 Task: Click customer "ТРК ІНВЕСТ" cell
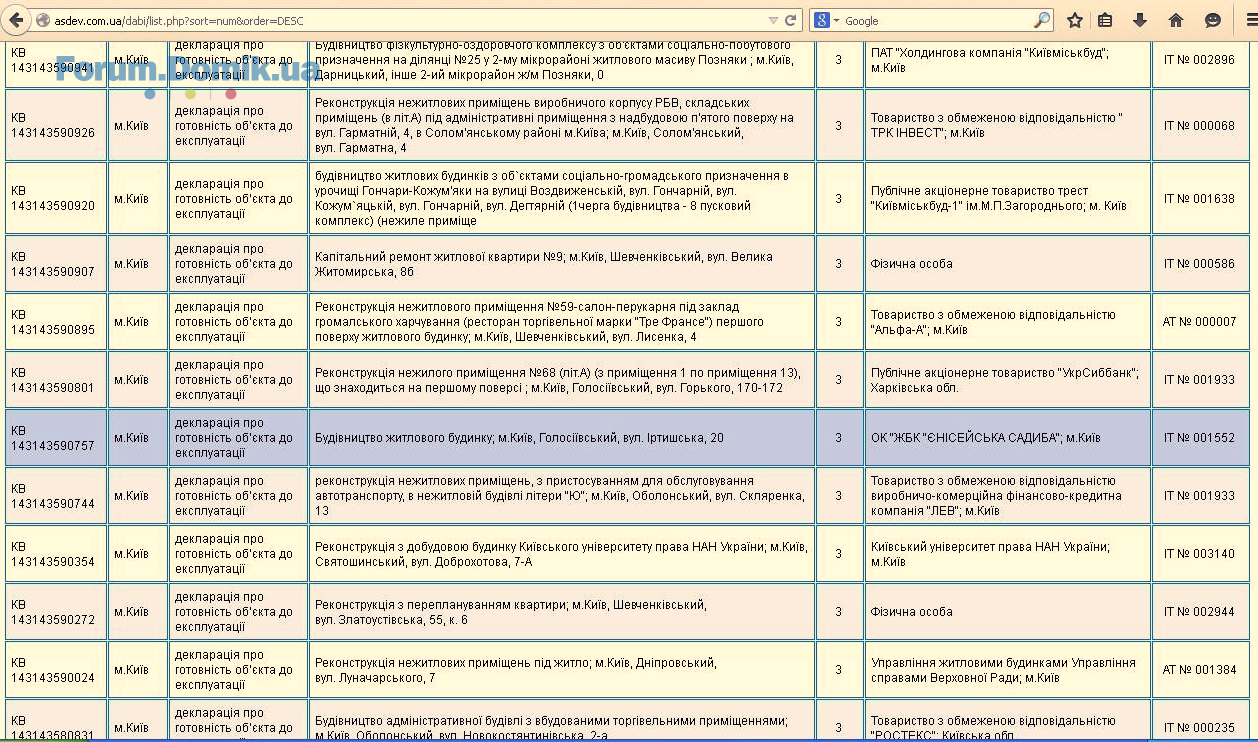tap(1007, 125)
